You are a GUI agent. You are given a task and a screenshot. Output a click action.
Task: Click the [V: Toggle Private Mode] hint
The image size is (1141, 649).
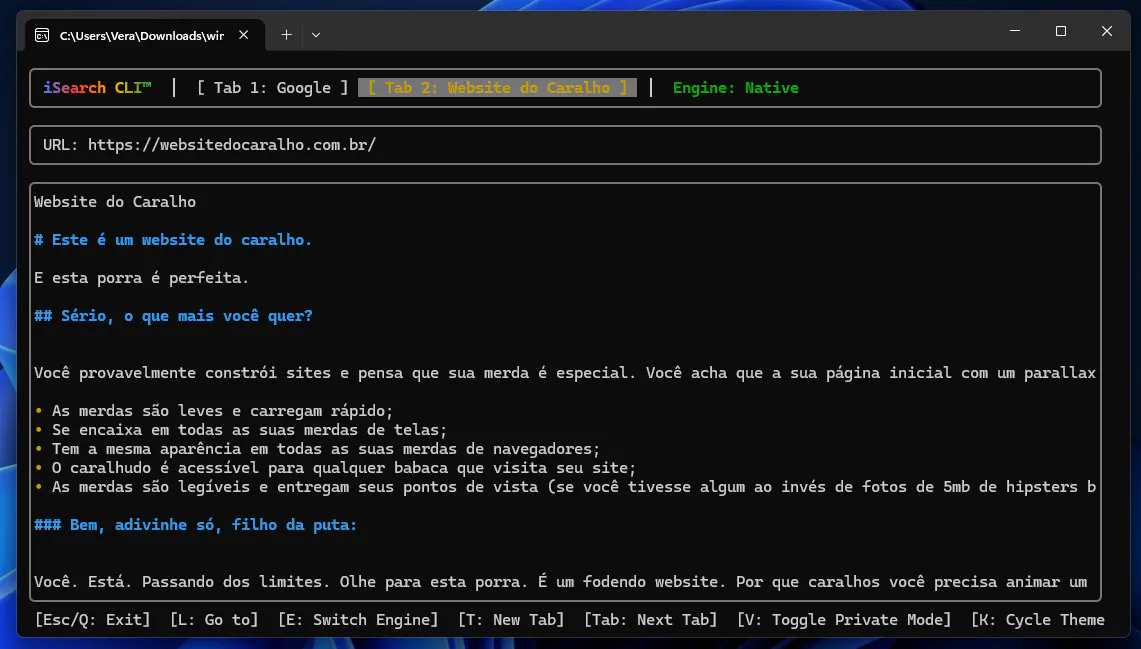coord(844,620)
